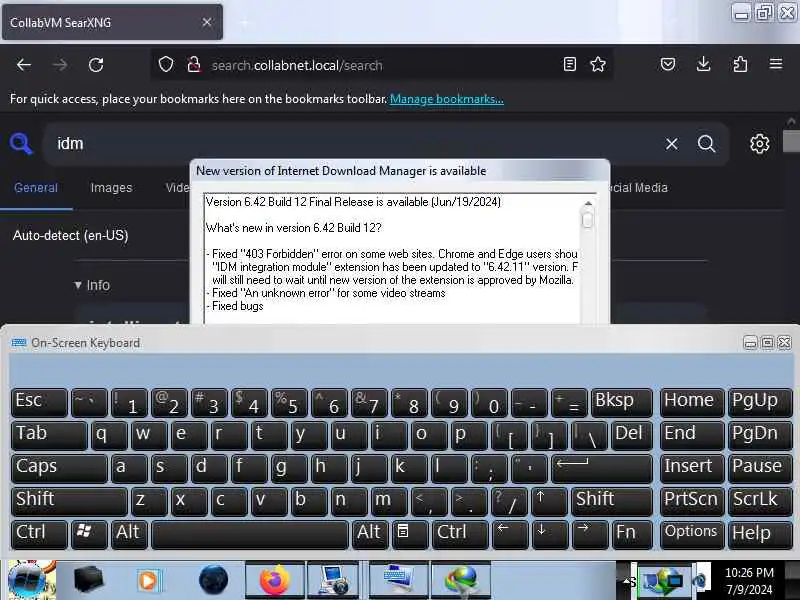Toggle the right Shift key
This screenshot has height=600, width=800.
click(612, 501)
